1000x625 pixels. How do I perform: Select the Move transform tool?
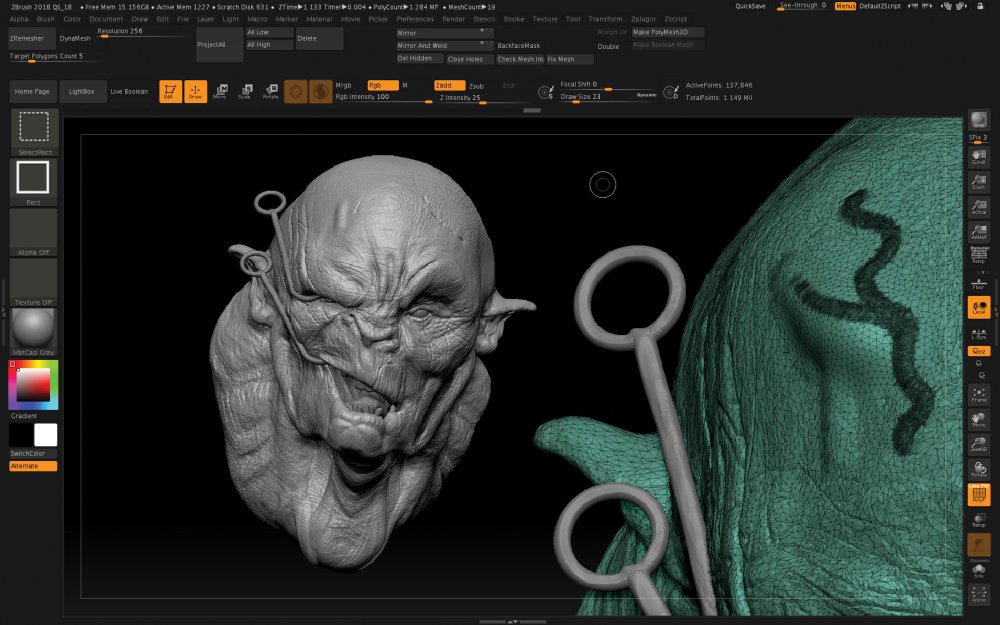[x=220, y=91]
